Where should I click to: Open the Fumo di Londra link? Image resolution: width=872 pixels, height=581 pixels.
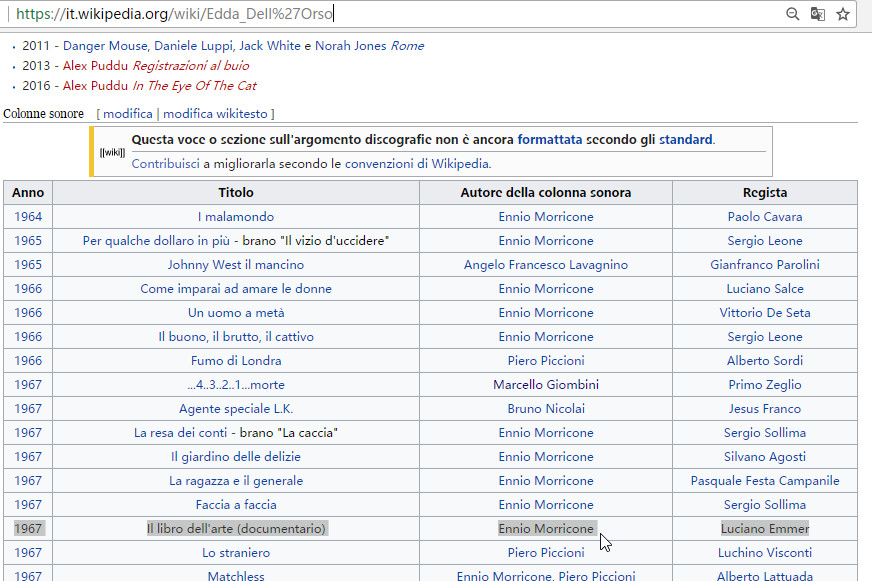pos(236,360)
